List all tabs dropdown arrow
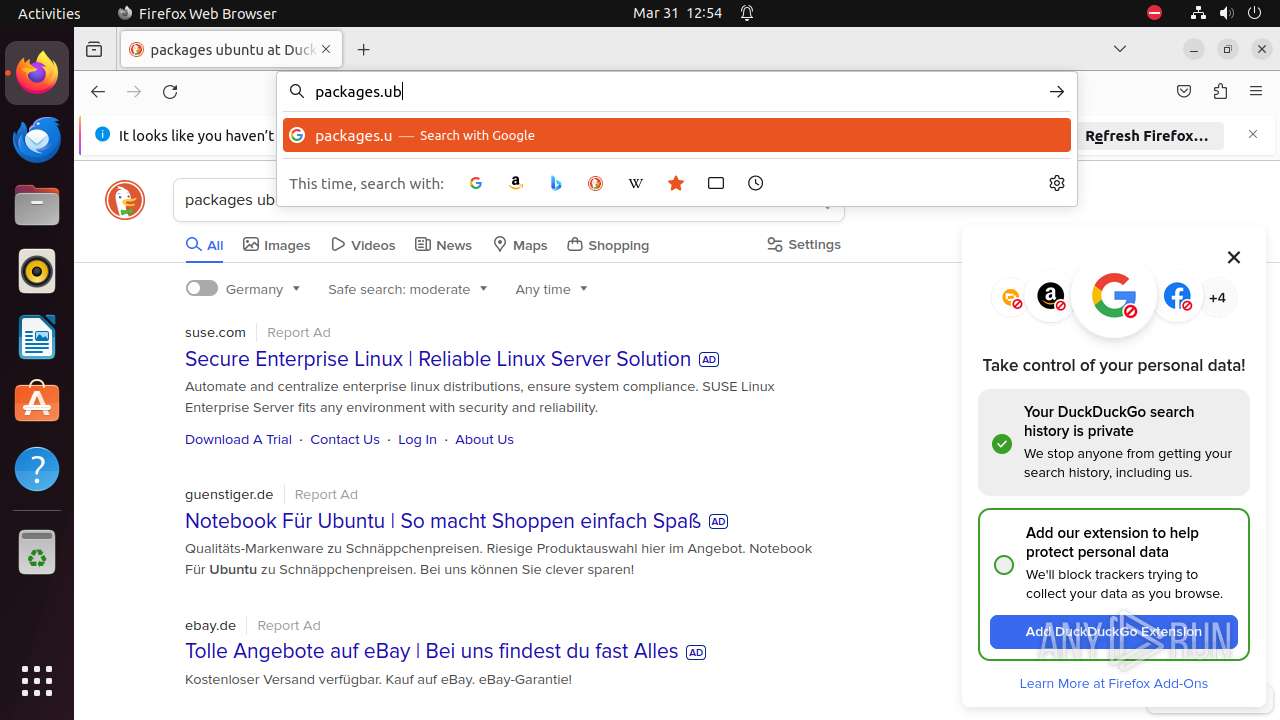The width and height of the screenshot is (1280, 720). click(x=1120, y=49)
